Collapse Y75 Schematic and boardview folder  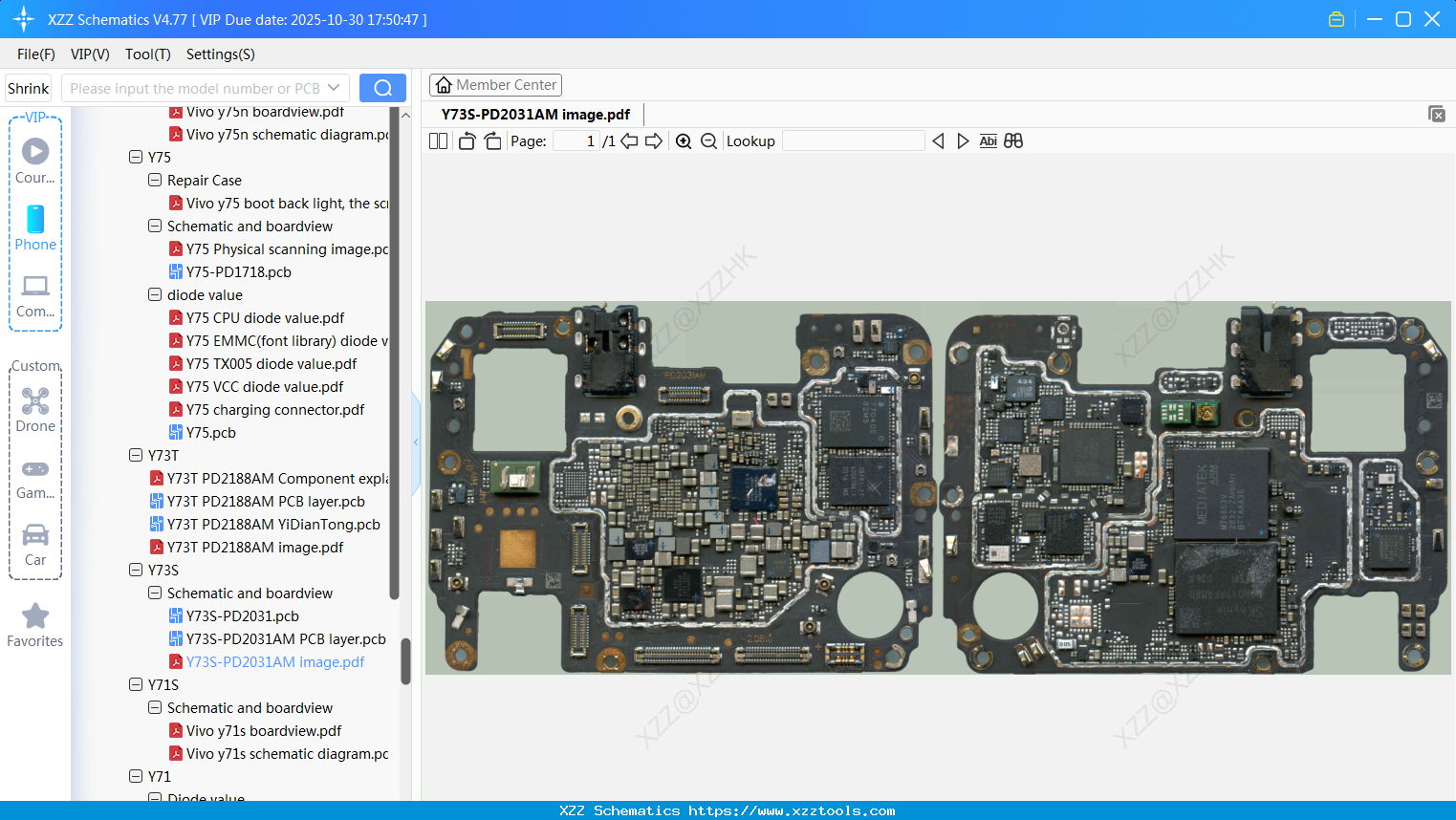(155, 226)
